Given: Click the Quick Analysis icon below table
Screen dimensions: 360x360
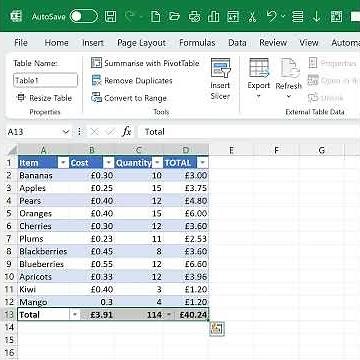Looking at the screenshot, I should point(217,329).
